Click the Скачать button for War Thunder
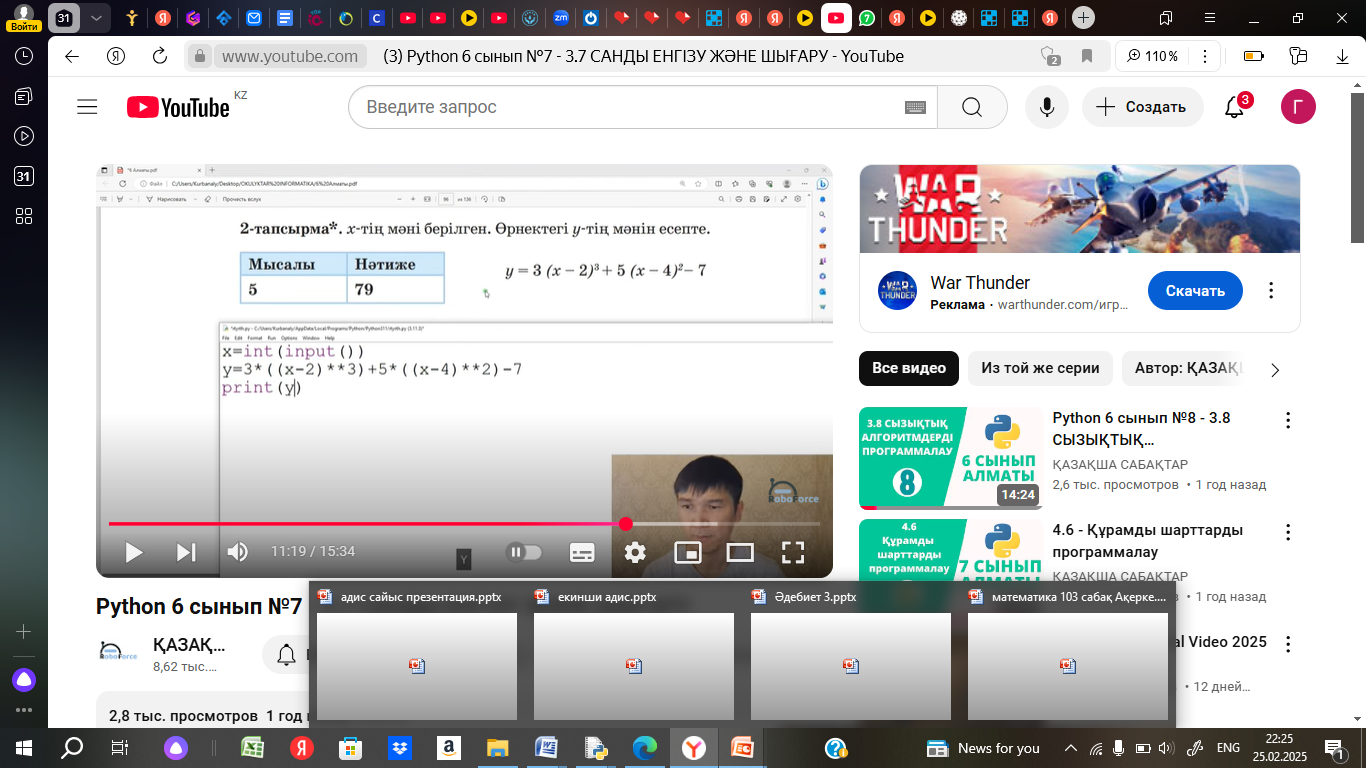Viewport: 1366px width, 768px height. point(1195,291)
